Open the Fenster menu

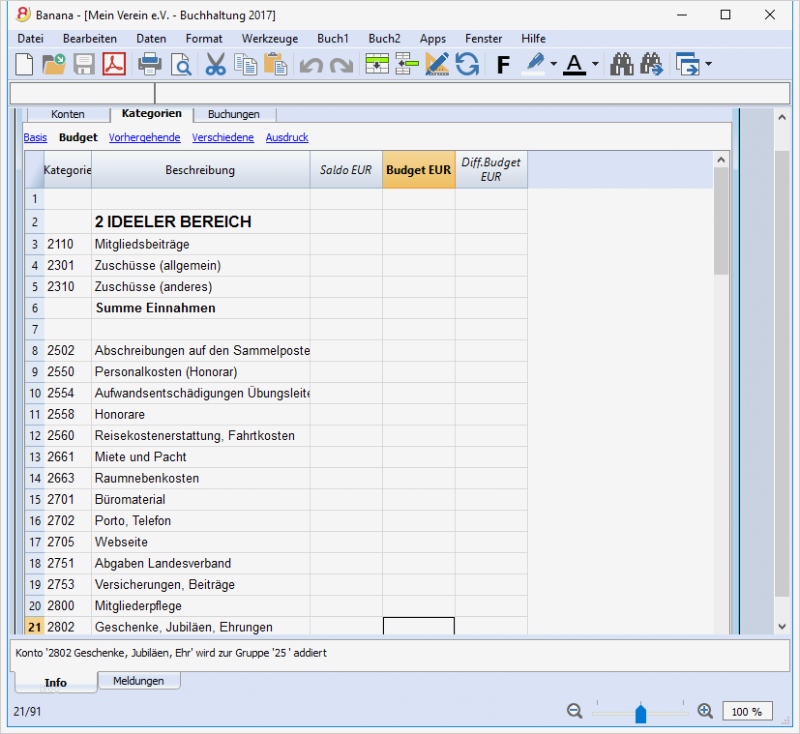click(x=483, y=39)
